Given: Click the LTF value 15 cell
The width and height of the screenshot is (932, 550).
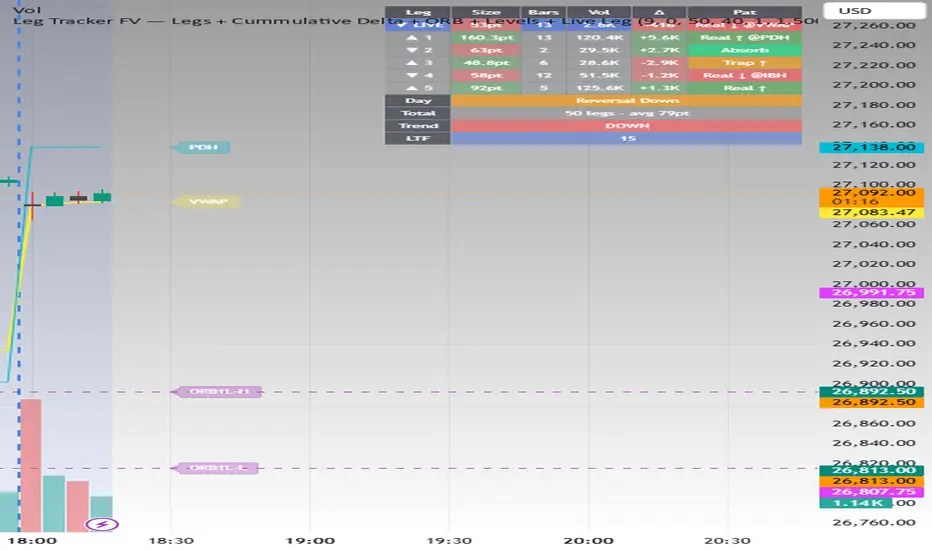Looking at the screenshot, I should (626, 139).
